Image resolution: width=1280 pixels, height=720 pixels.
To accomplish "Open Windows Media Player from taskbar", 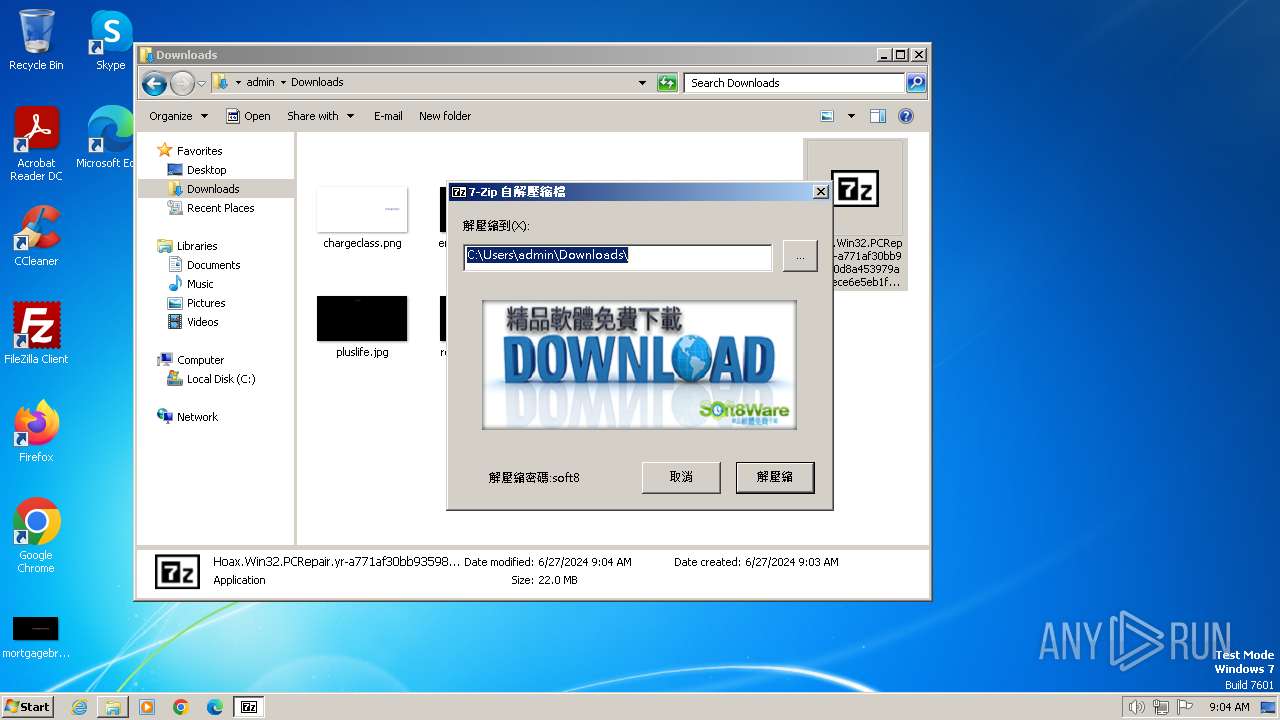I will point(147,707).
